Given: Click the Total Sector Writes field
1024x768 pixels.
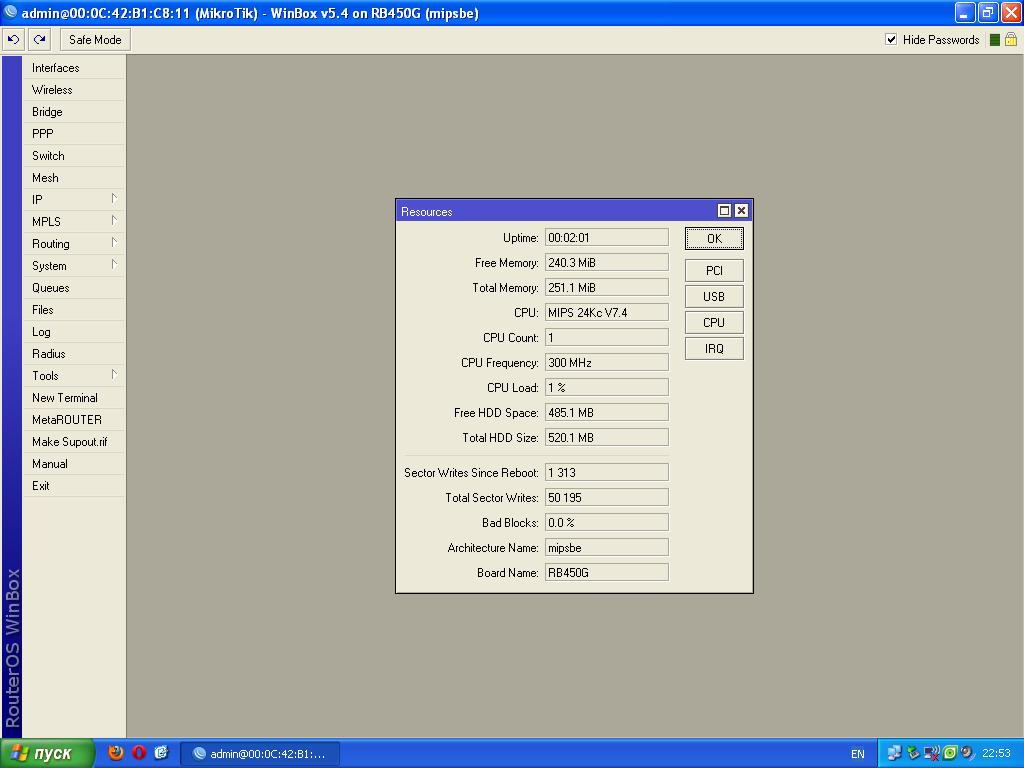Looking at the screenshot, I should coord(607,498).
